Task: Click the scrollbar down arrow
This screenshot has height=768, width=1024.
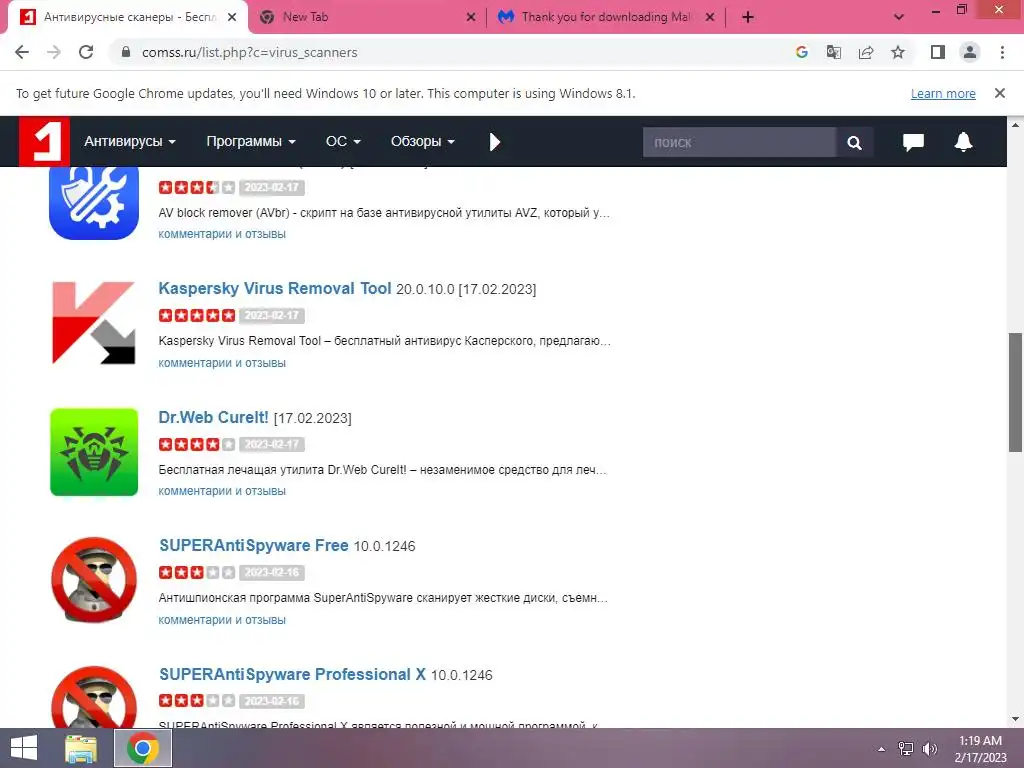Action: (1016, 719)
